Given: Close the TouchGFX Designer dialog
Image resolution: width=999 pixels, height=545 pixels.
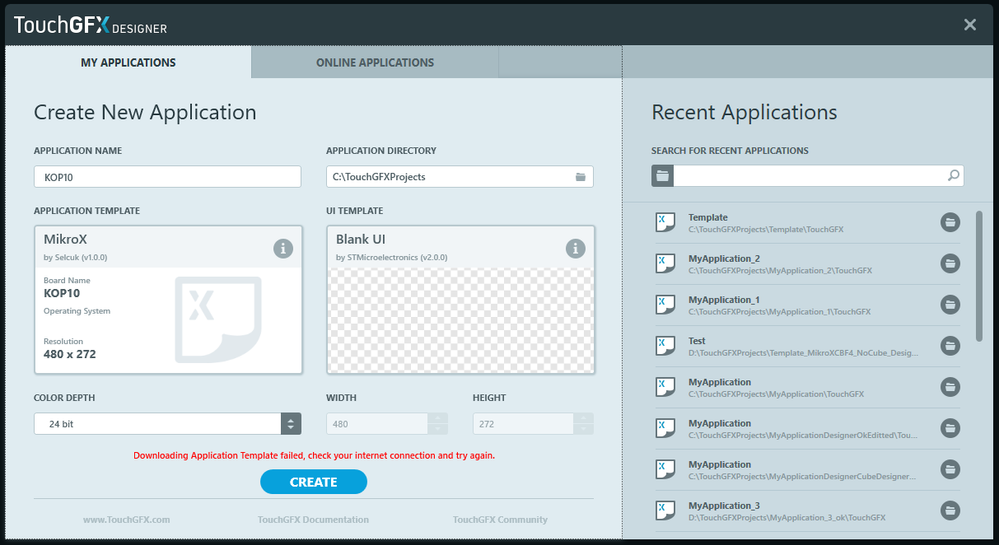Looking at the screenshot, I should tap(970, 25).
